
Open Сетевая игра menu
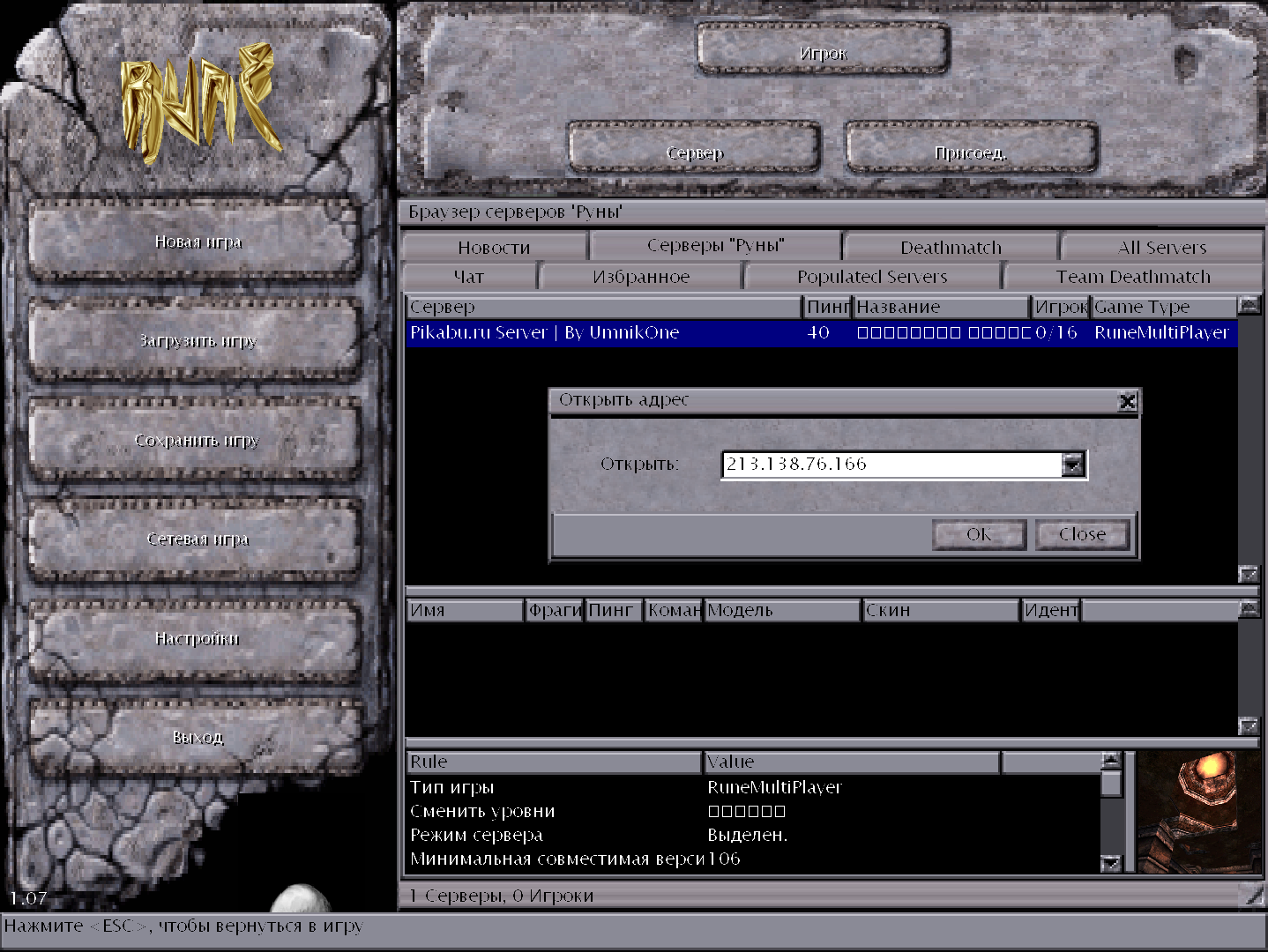(x=197, y=539)
